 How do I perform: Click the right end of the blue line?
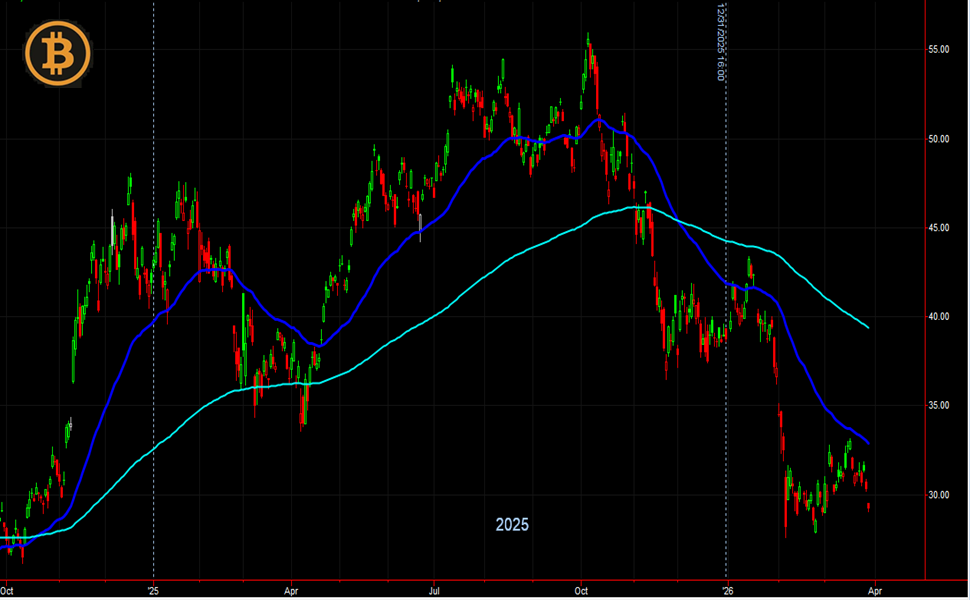click(867, 443)
